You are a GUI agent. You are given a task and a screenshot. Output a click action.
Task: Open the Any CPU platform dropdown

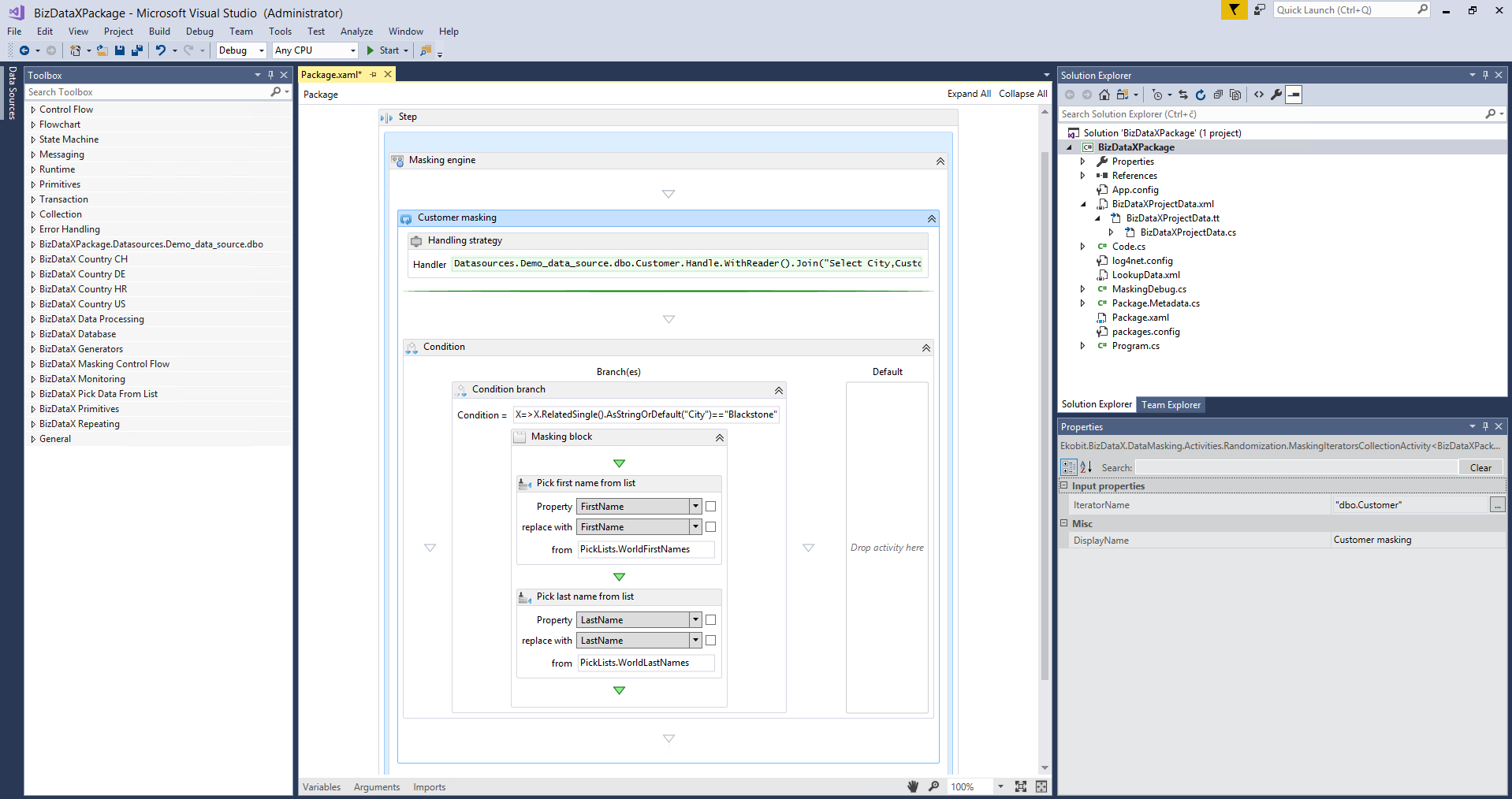pos(315,50)
